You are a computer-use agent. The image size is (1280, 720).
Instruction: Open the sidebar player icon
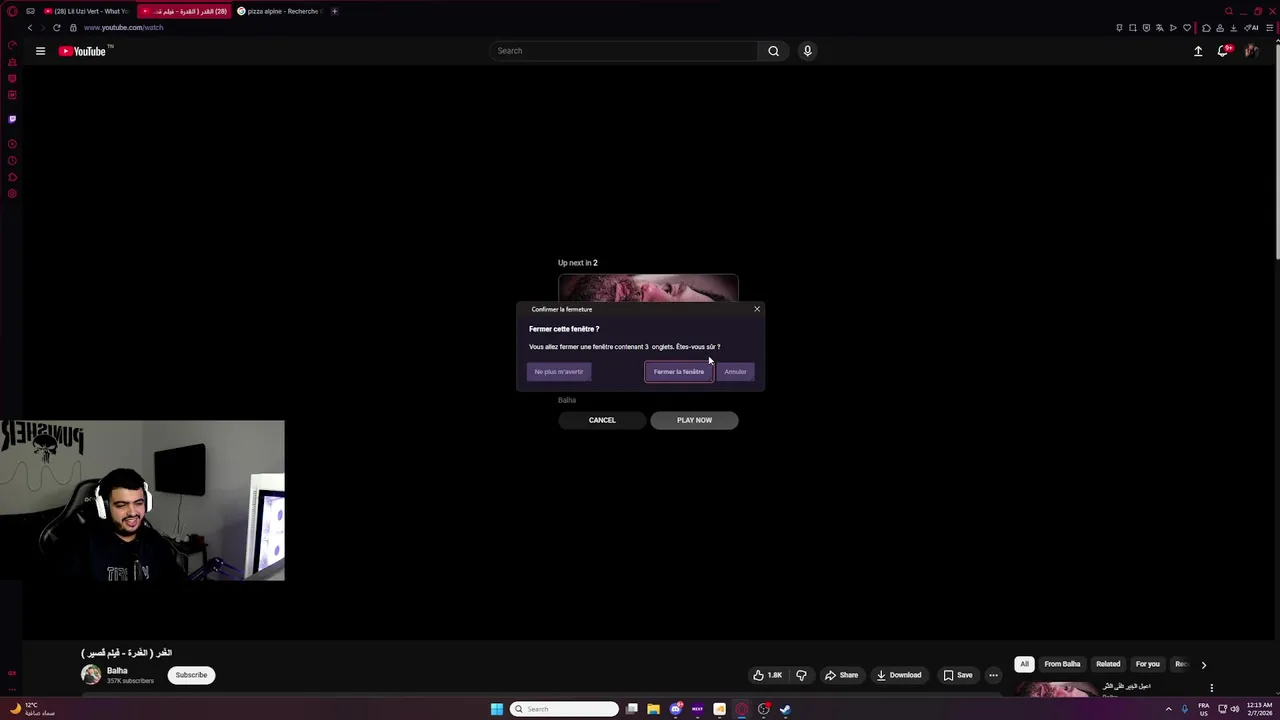[x=12, y=143]
